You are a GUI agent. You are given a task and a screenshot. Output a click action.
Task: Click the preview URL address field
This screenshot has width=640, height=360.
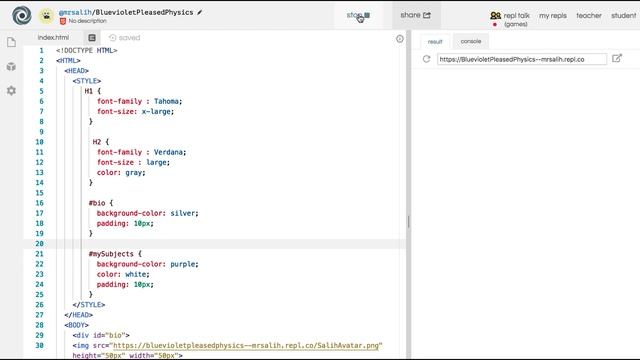click(522, 59)
